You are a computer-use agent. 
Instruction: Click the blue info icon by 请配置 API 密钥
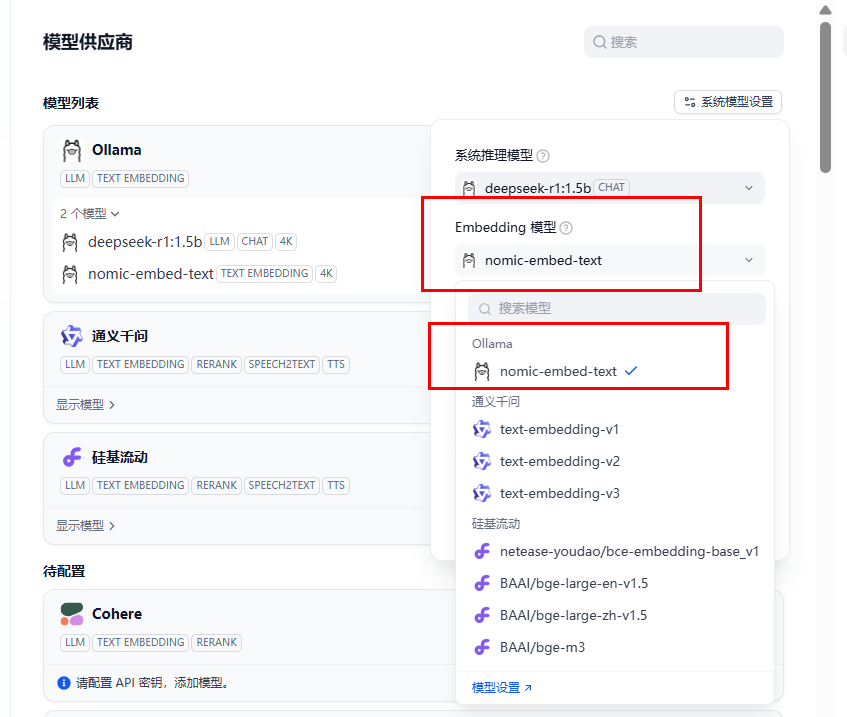[64, 683]
